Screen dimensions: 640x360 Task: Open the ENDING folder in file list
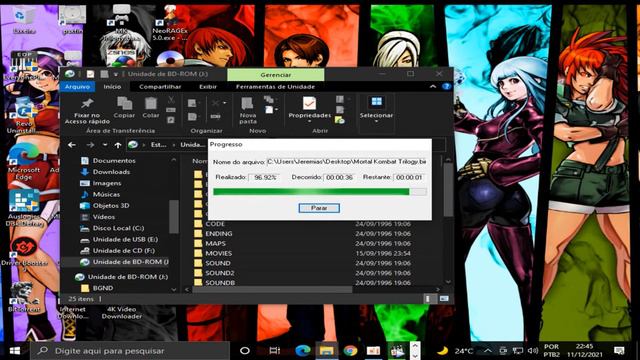[x=218, y=234]
